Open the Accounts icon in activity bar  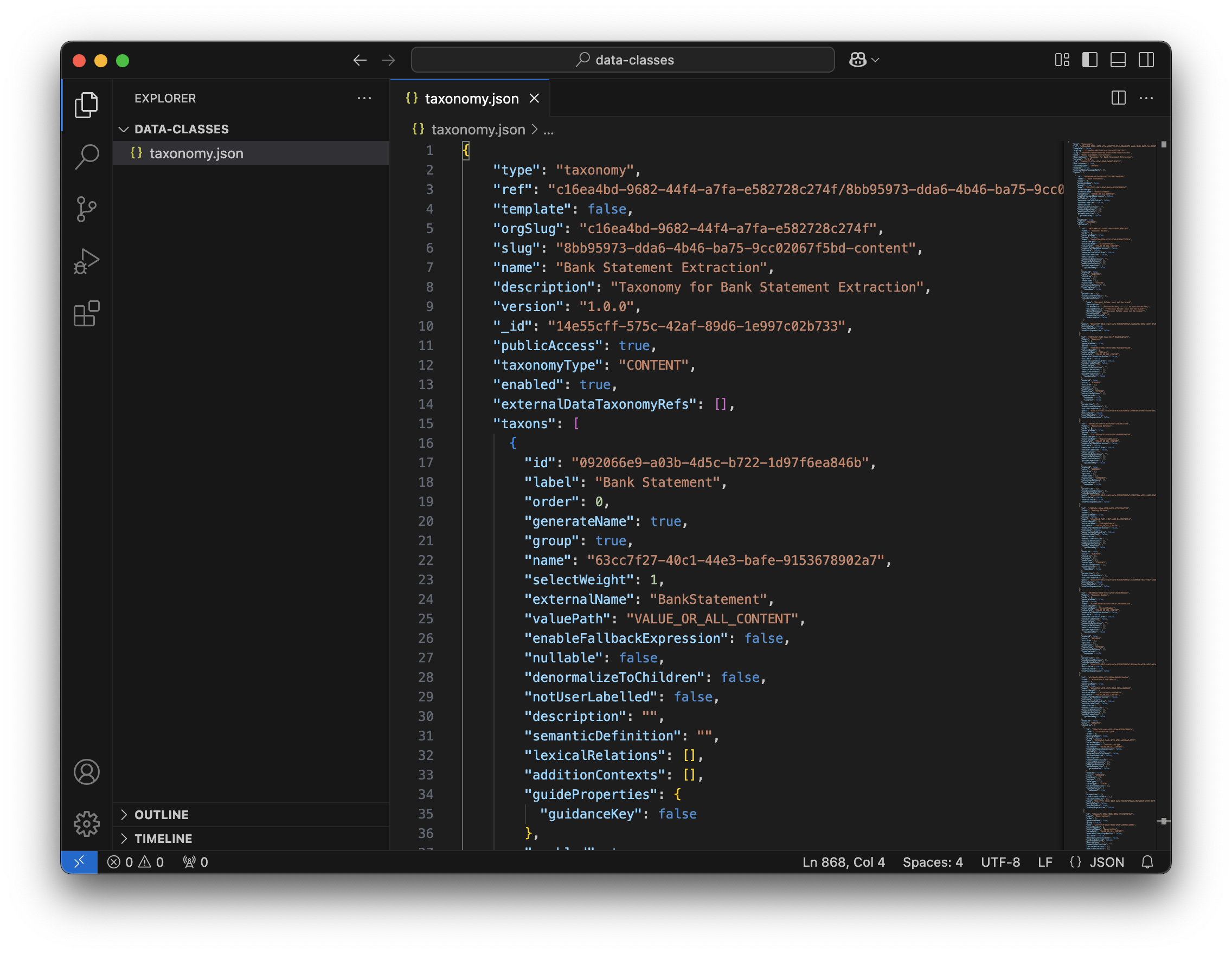point(87,772)
